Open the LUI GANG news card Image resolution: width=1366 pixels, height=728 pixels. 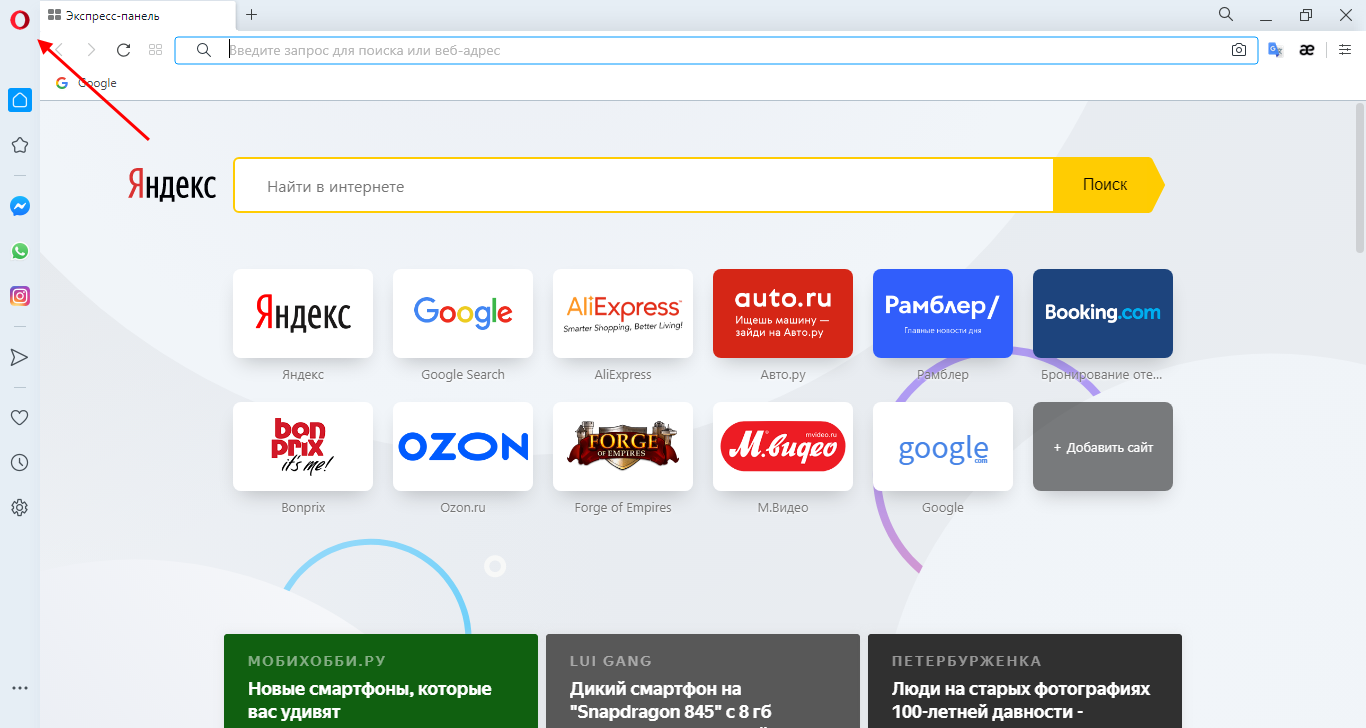click(703, 681)
